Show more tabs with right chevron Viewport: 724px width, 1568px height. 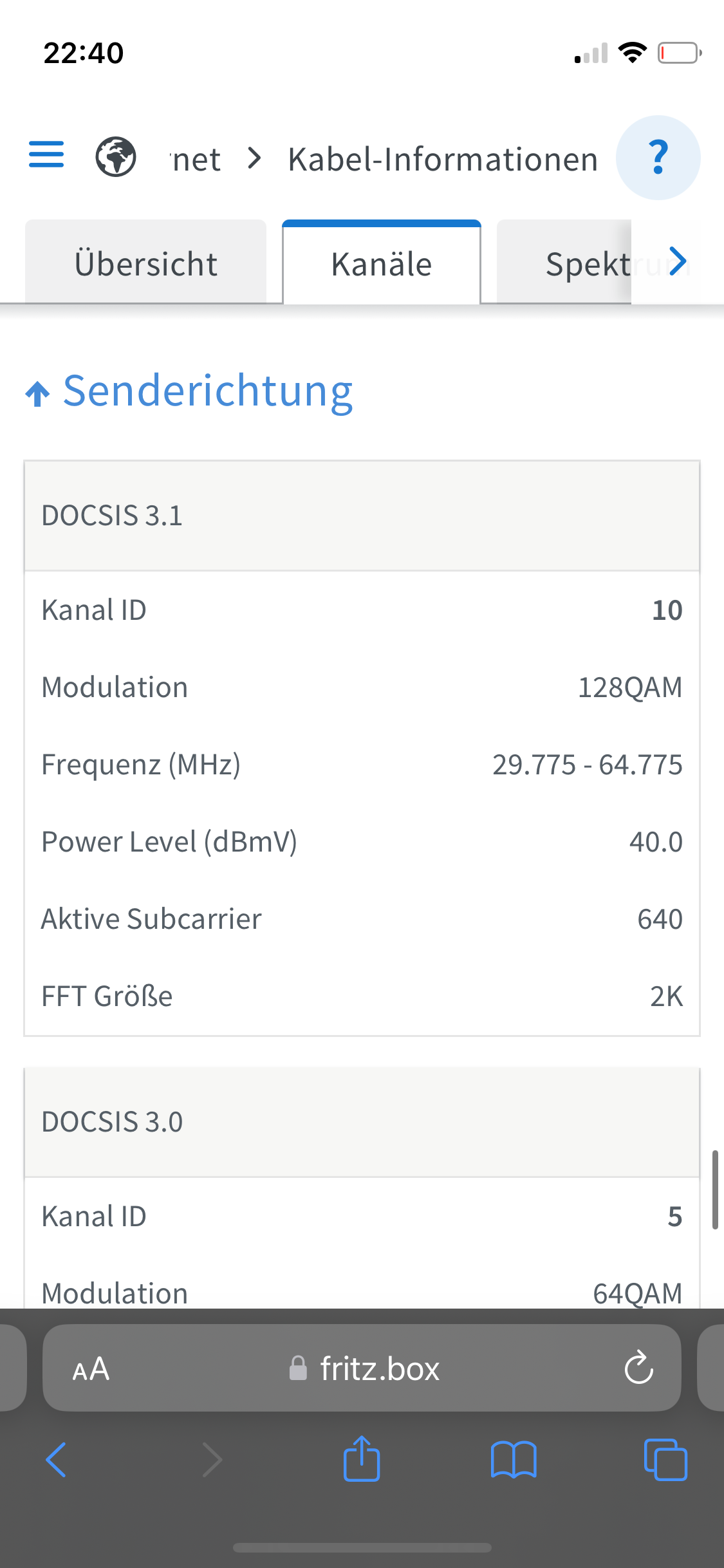pos(678,261)
